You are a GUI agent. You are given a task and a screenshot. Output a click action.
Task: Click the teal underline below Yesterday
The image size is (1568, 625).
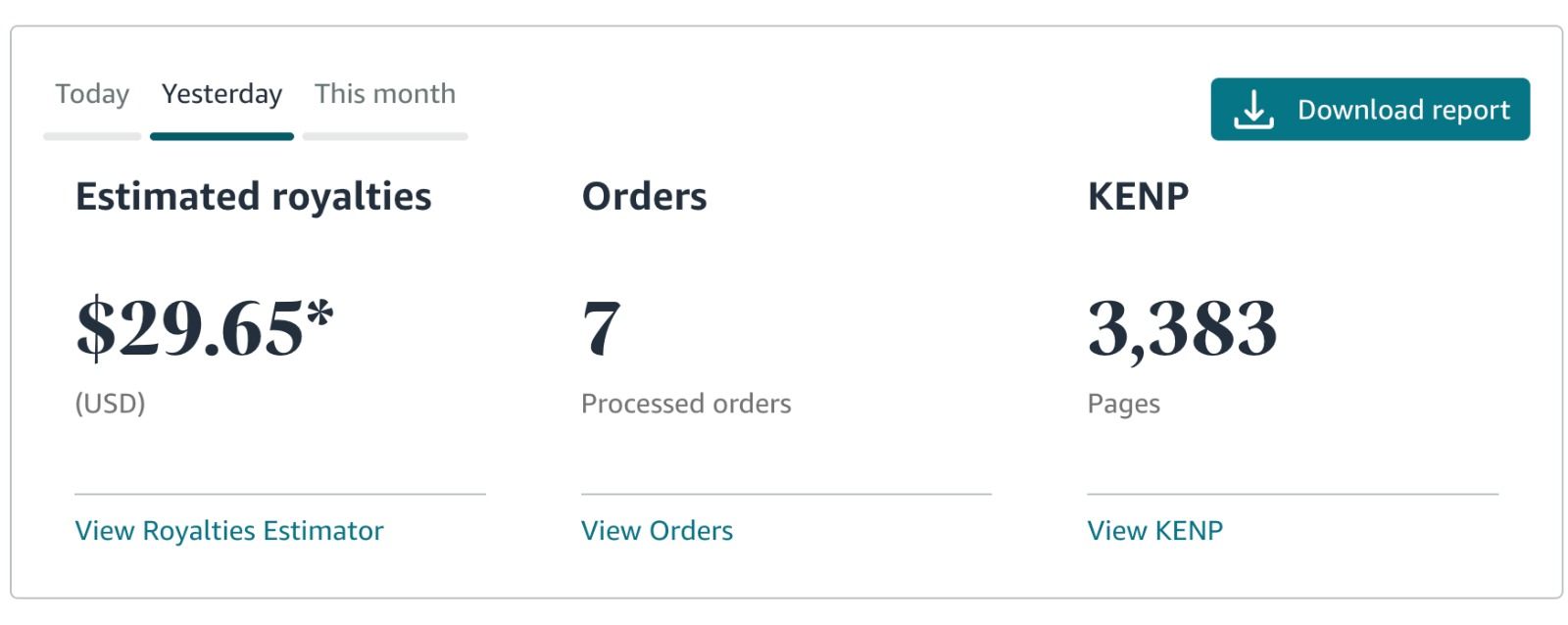[x=221, y=136]
